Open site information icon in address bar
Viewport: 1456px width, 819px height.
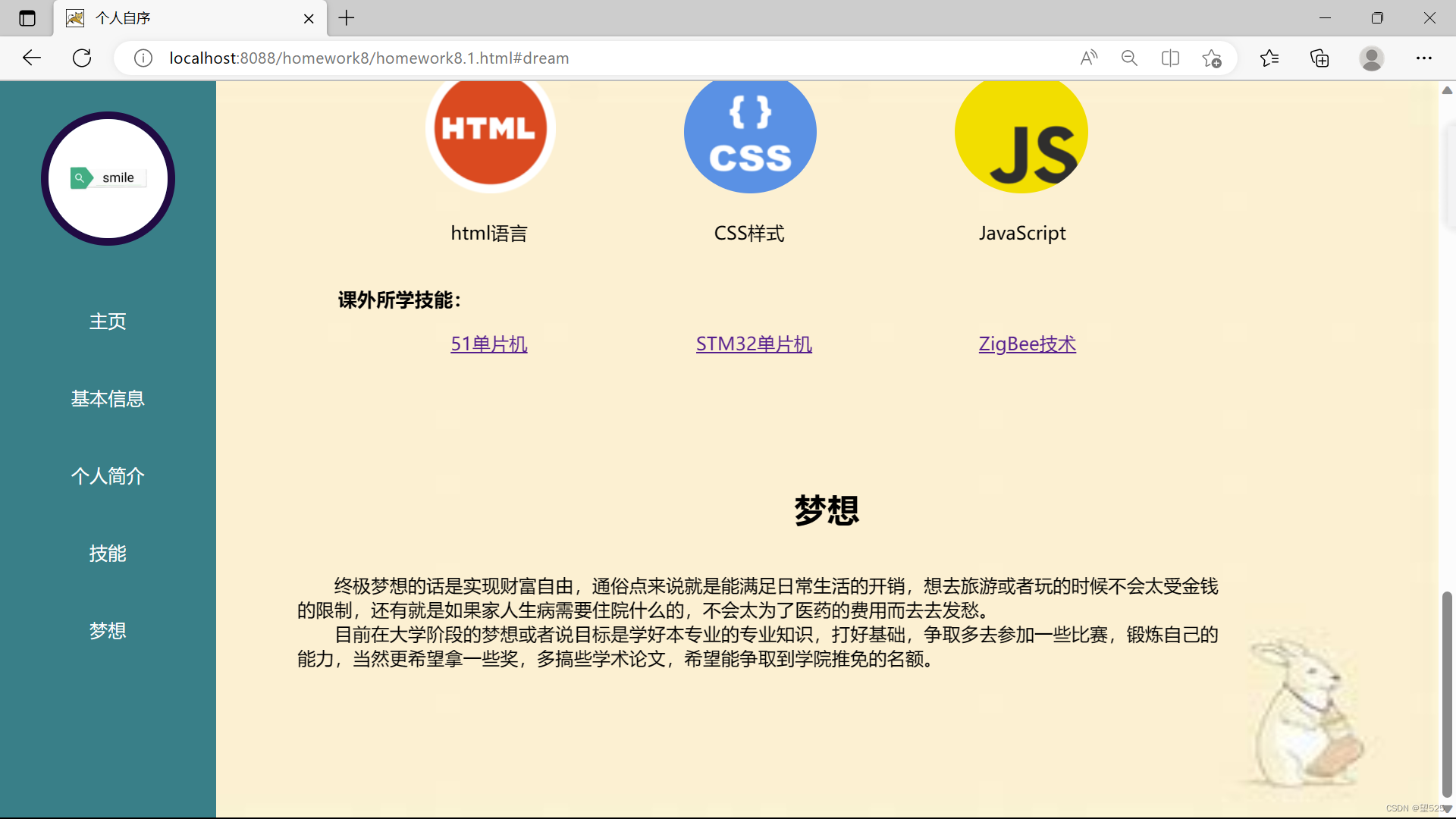pos(143,58)
